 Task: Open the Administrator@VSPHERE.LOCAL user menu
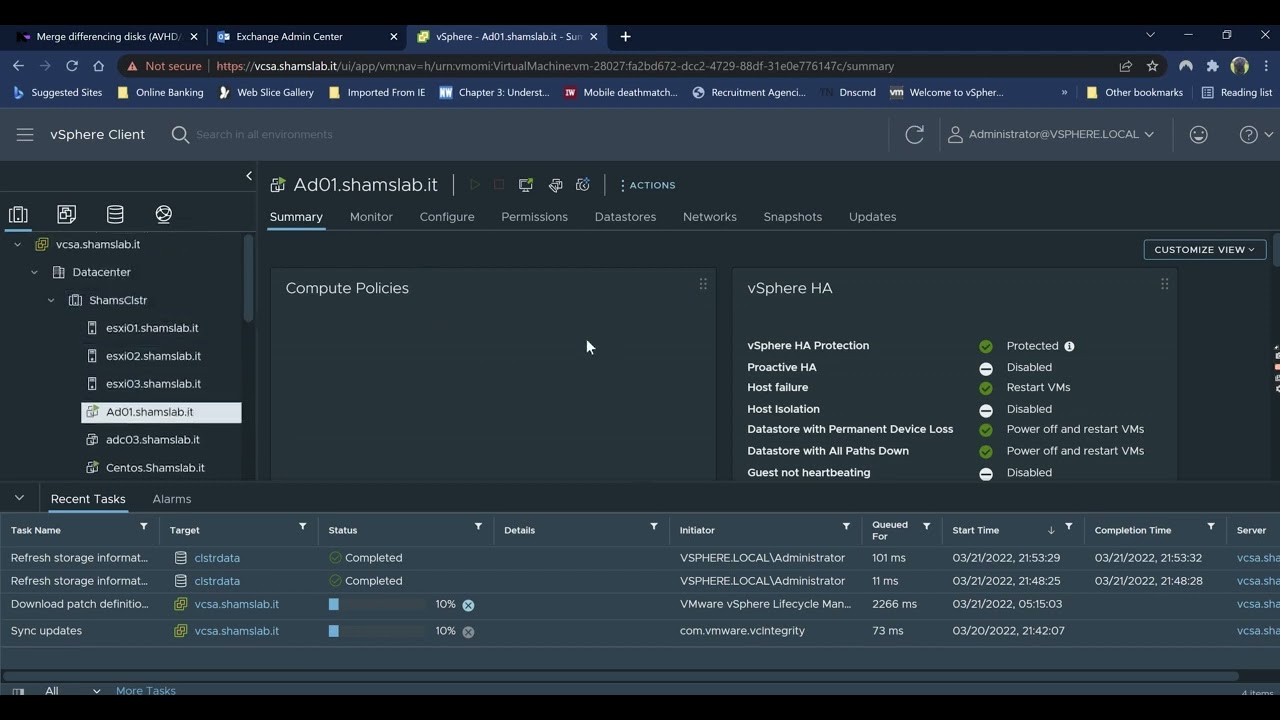[x=1051, y=134]
